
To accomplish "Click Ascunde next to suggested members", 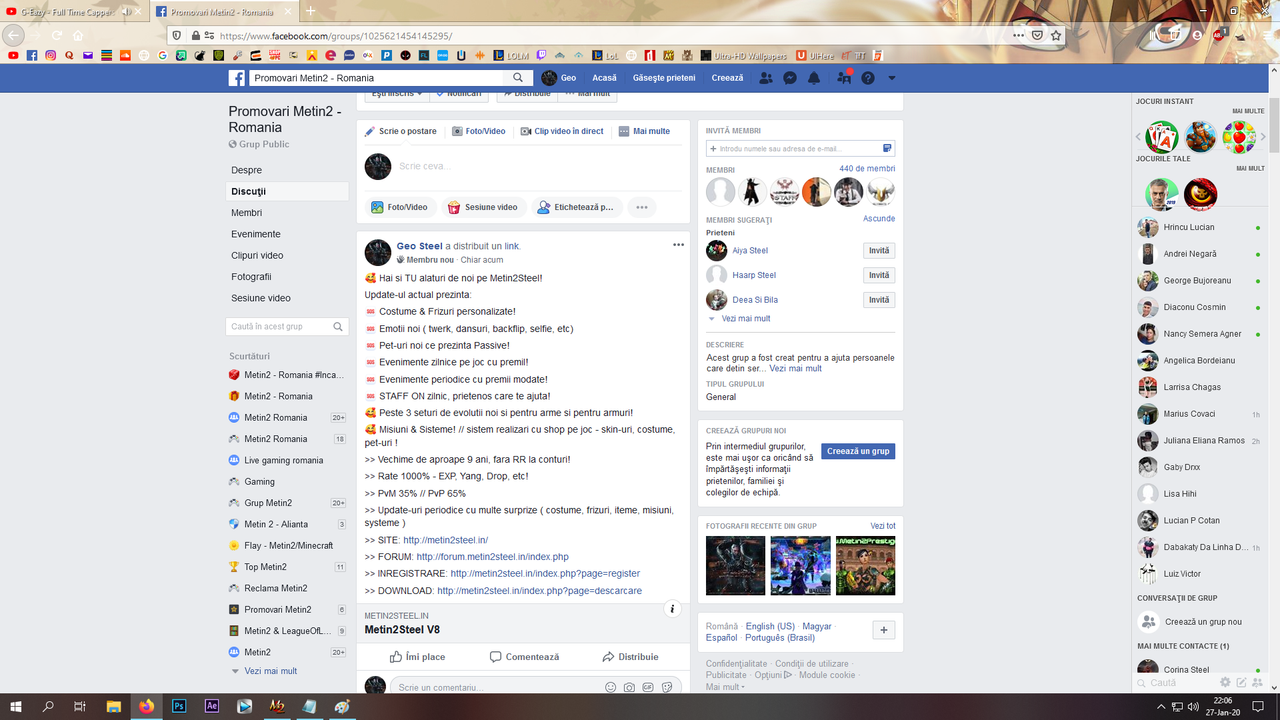I will pos(879,219).
